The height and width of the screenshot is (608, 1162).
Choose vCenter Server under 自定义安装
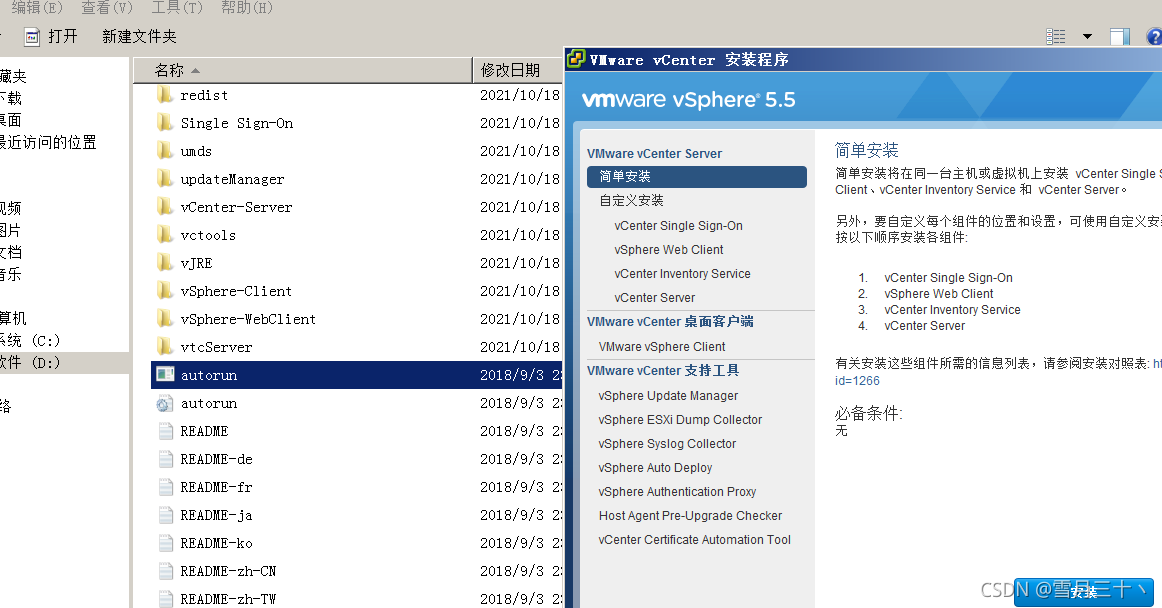coord(654,297)
